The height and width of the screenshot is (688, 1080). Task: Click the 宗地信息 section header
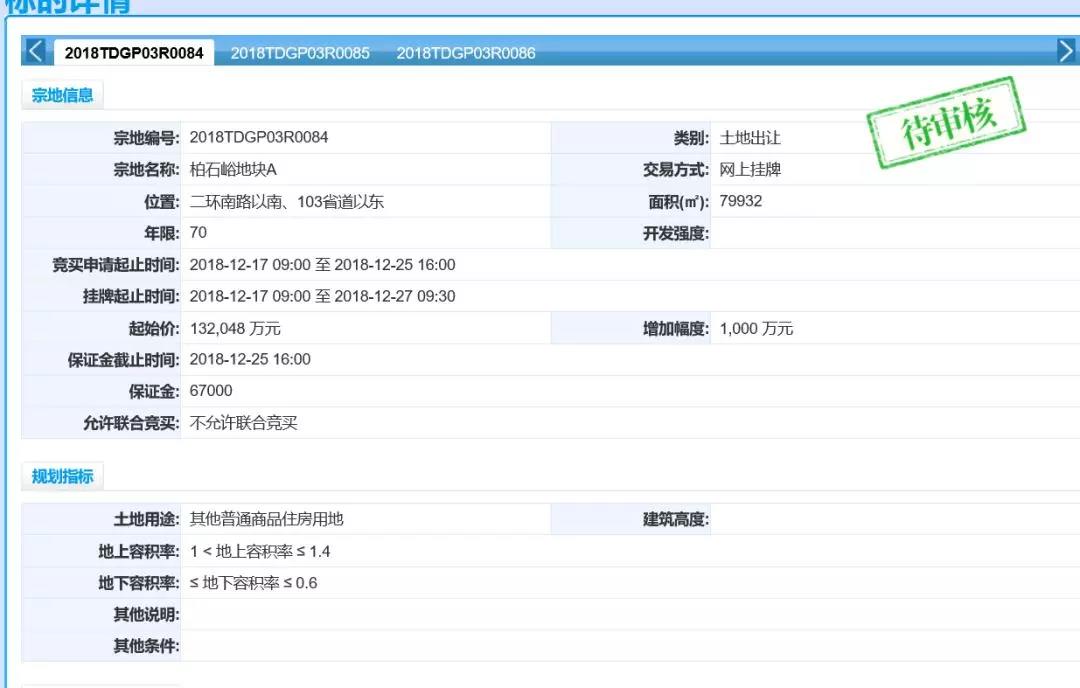pyautogui.click(x=62, y=96)
